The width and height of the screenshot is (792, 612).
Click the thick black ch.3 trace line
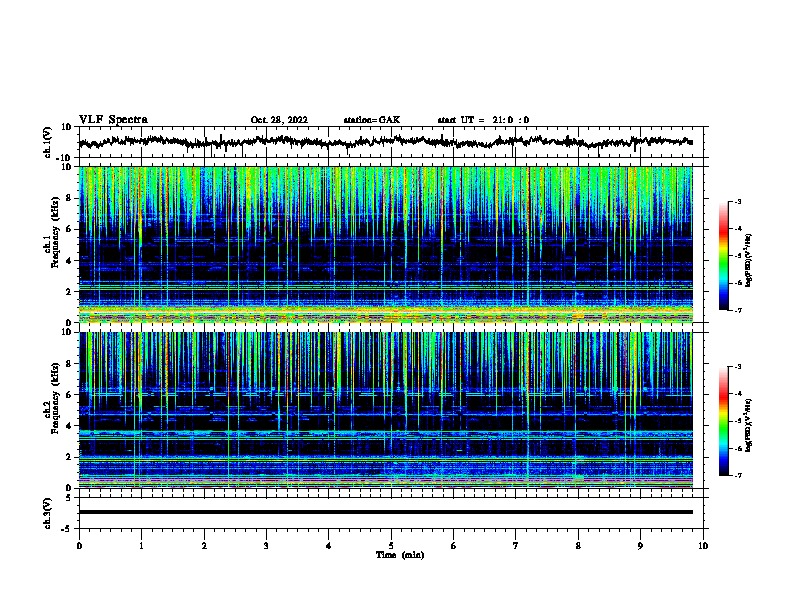[x=386, y=512]
